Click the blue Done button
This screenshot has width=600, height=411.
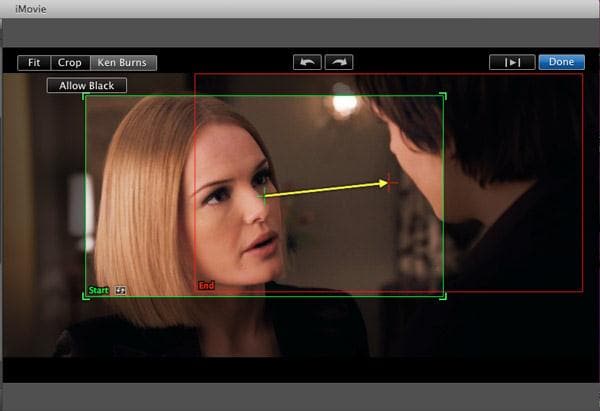pyautogui.click(x=561, y=62)
